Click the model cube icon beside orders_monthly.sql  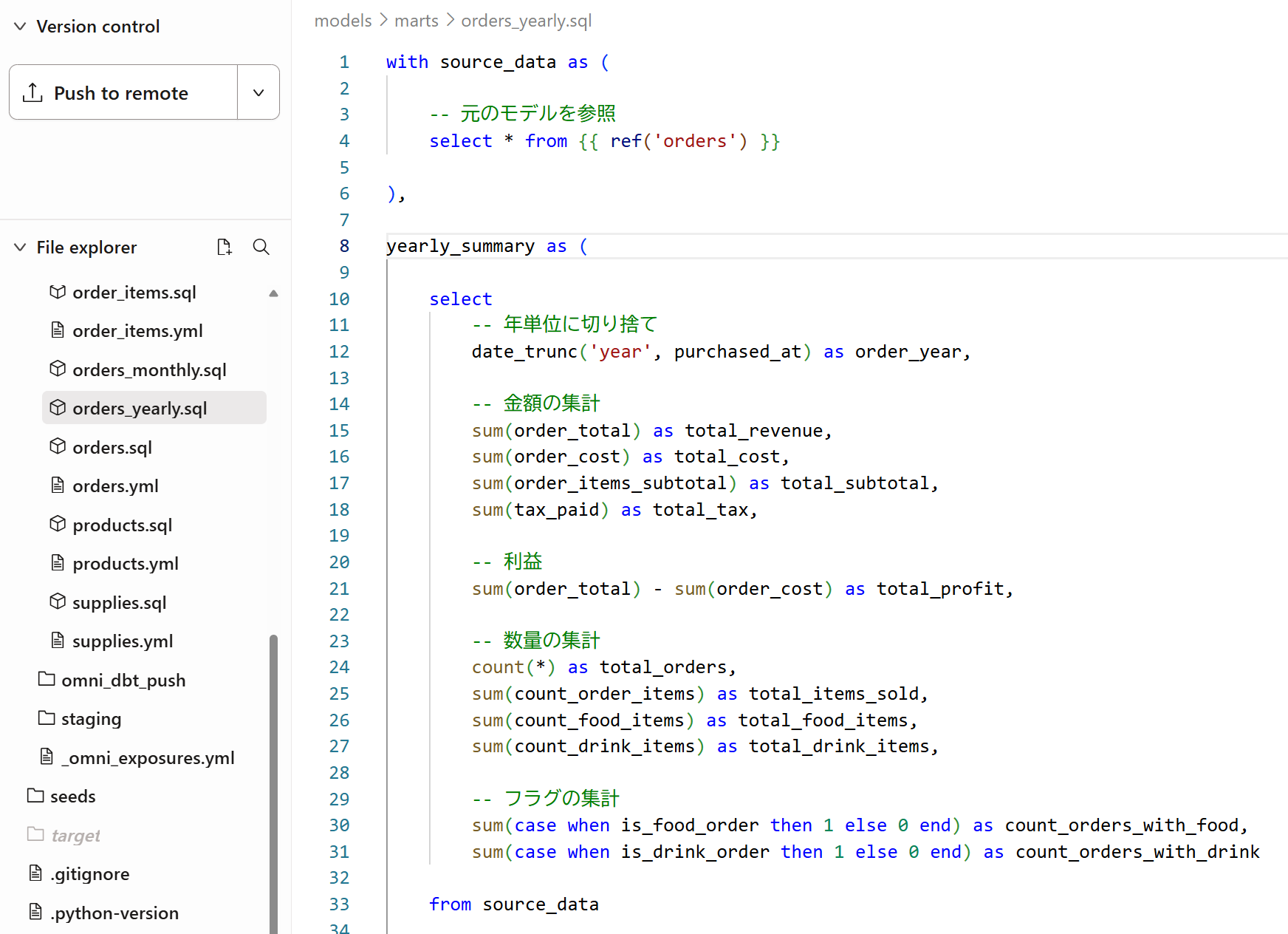click(58, 369)
